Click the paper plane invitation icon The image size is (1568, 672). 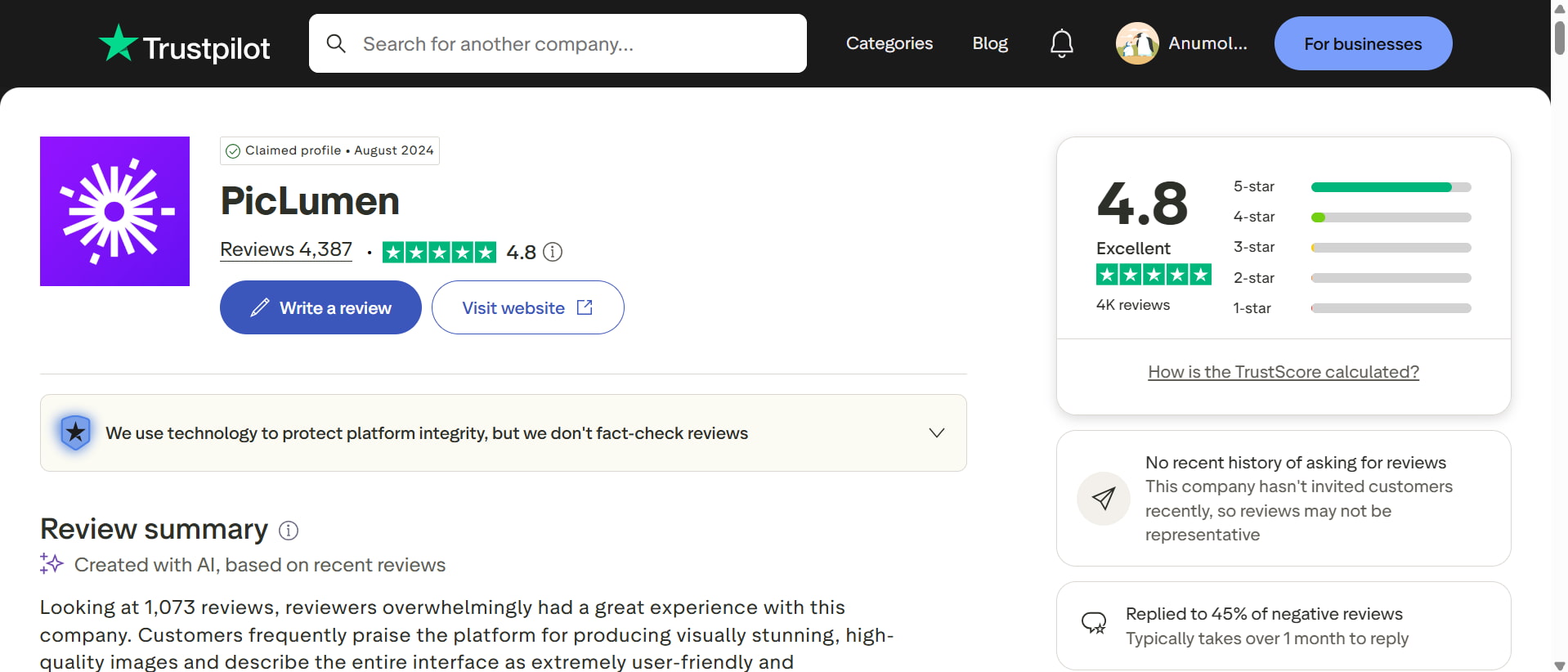1104,498
